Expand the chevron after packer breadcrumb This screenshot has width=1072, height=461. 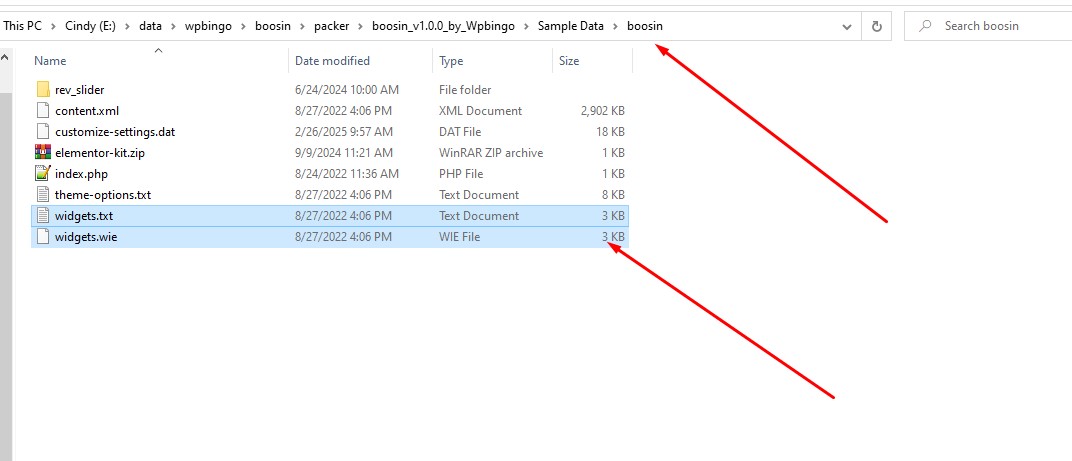[x=361, y=26]
